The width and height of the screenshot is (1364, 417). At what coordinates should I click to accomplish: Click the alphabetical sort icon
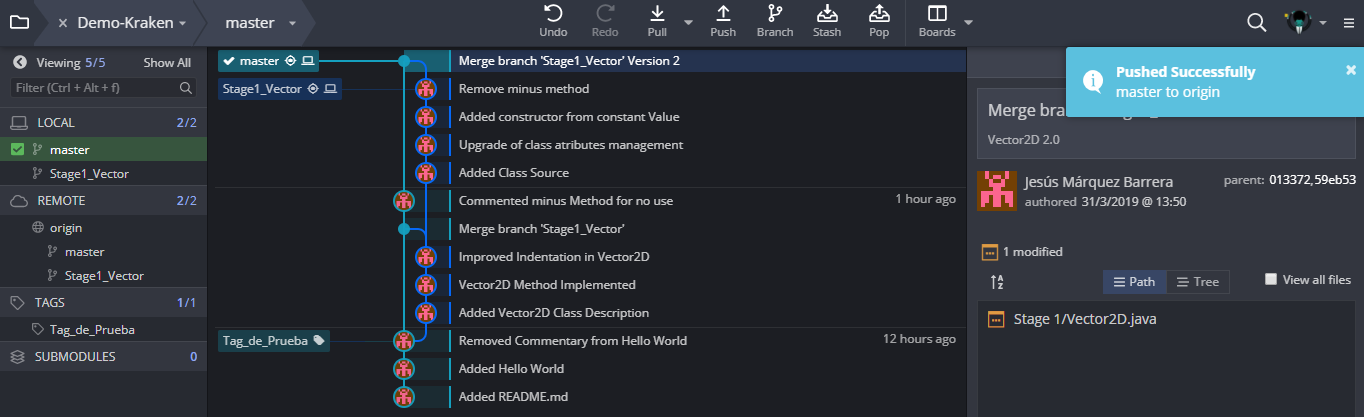coord(997,282)
